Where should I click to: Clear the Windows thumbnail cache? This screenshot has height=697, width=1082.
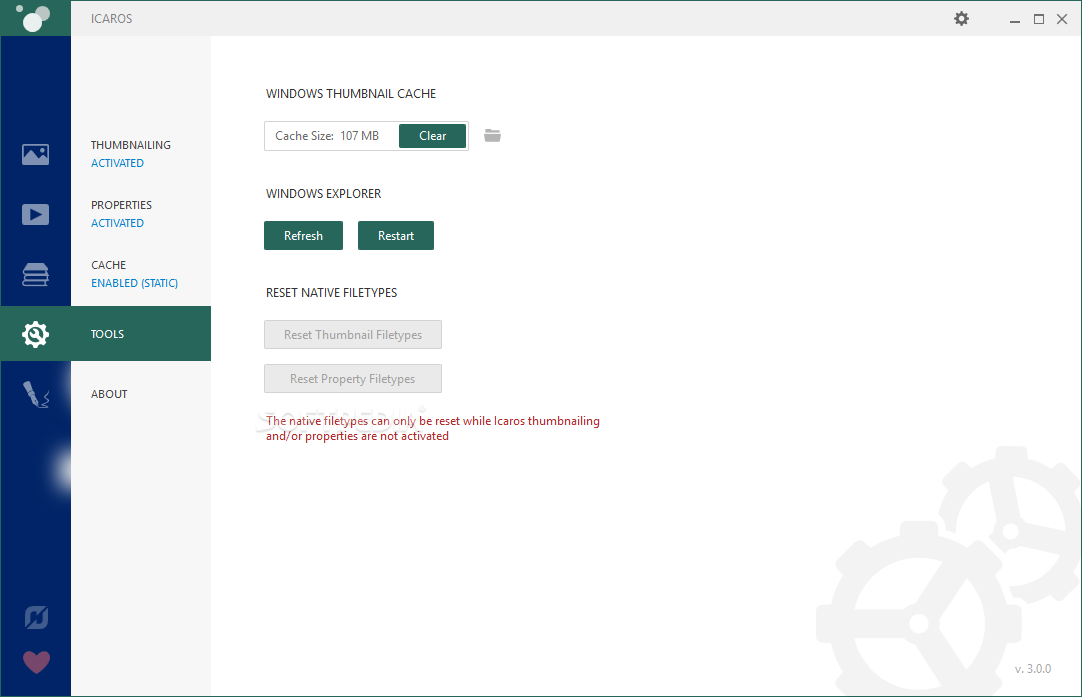(x=432, y=136)
